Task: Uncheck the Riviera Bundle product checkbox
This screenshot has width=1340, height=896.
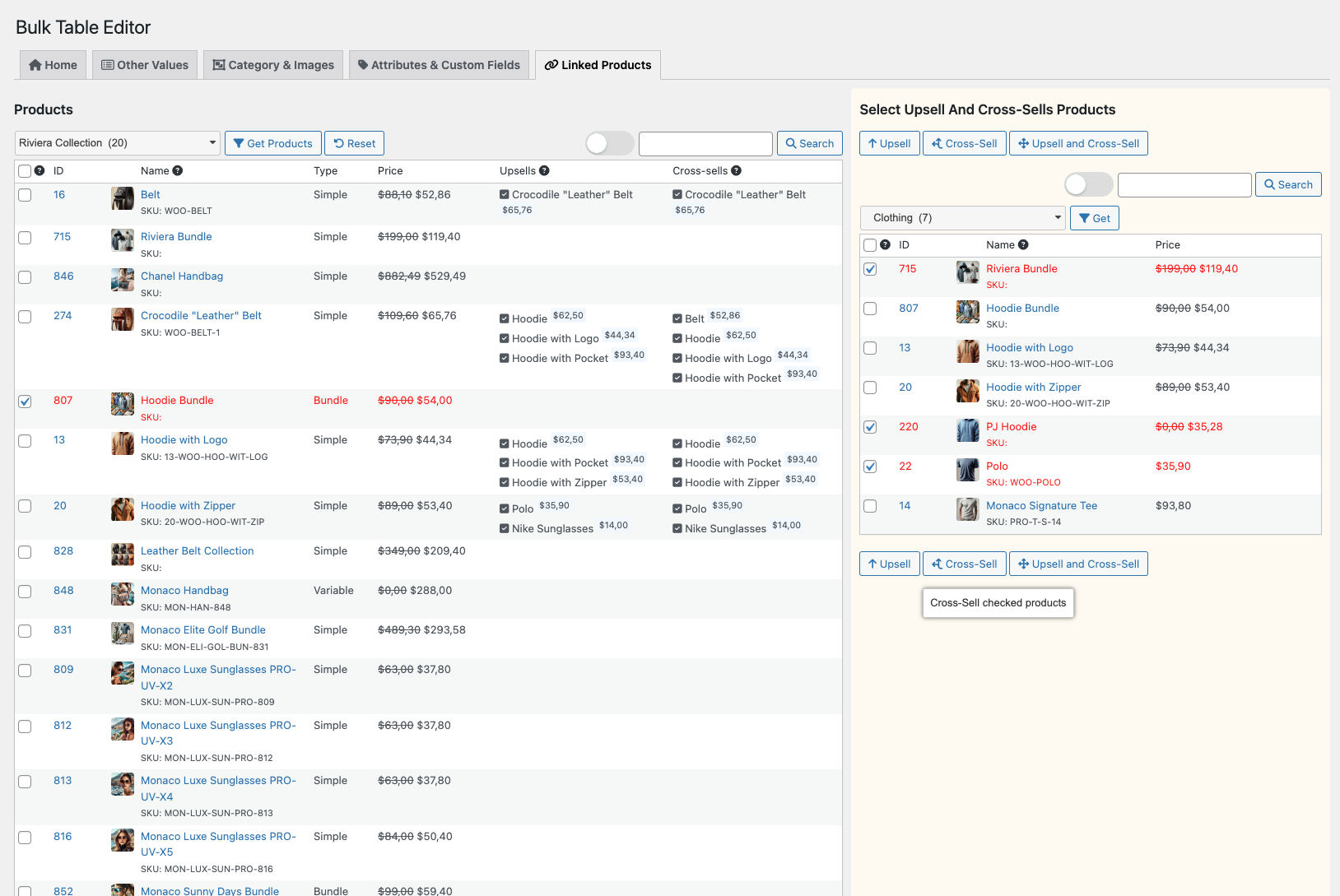Action: point(870,269)
